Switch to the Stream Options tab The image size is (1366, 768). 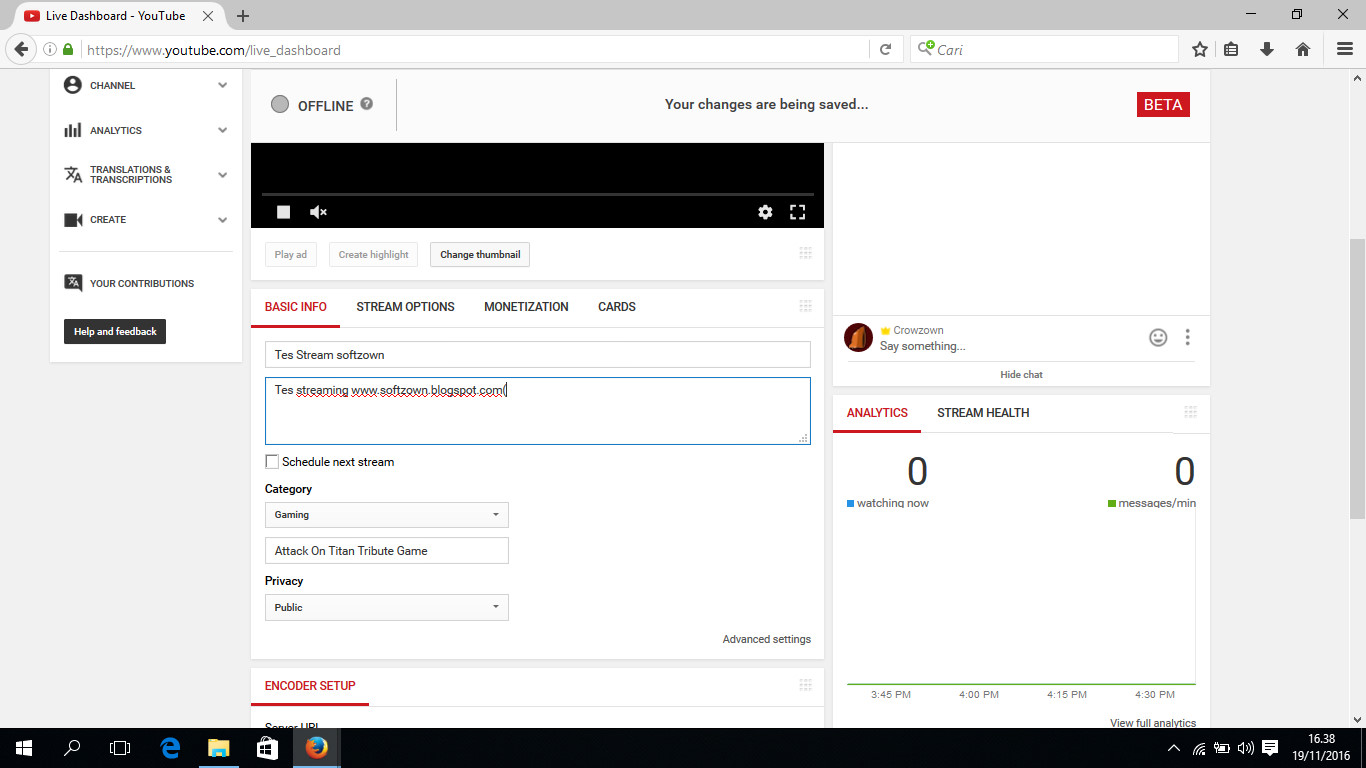405,307
